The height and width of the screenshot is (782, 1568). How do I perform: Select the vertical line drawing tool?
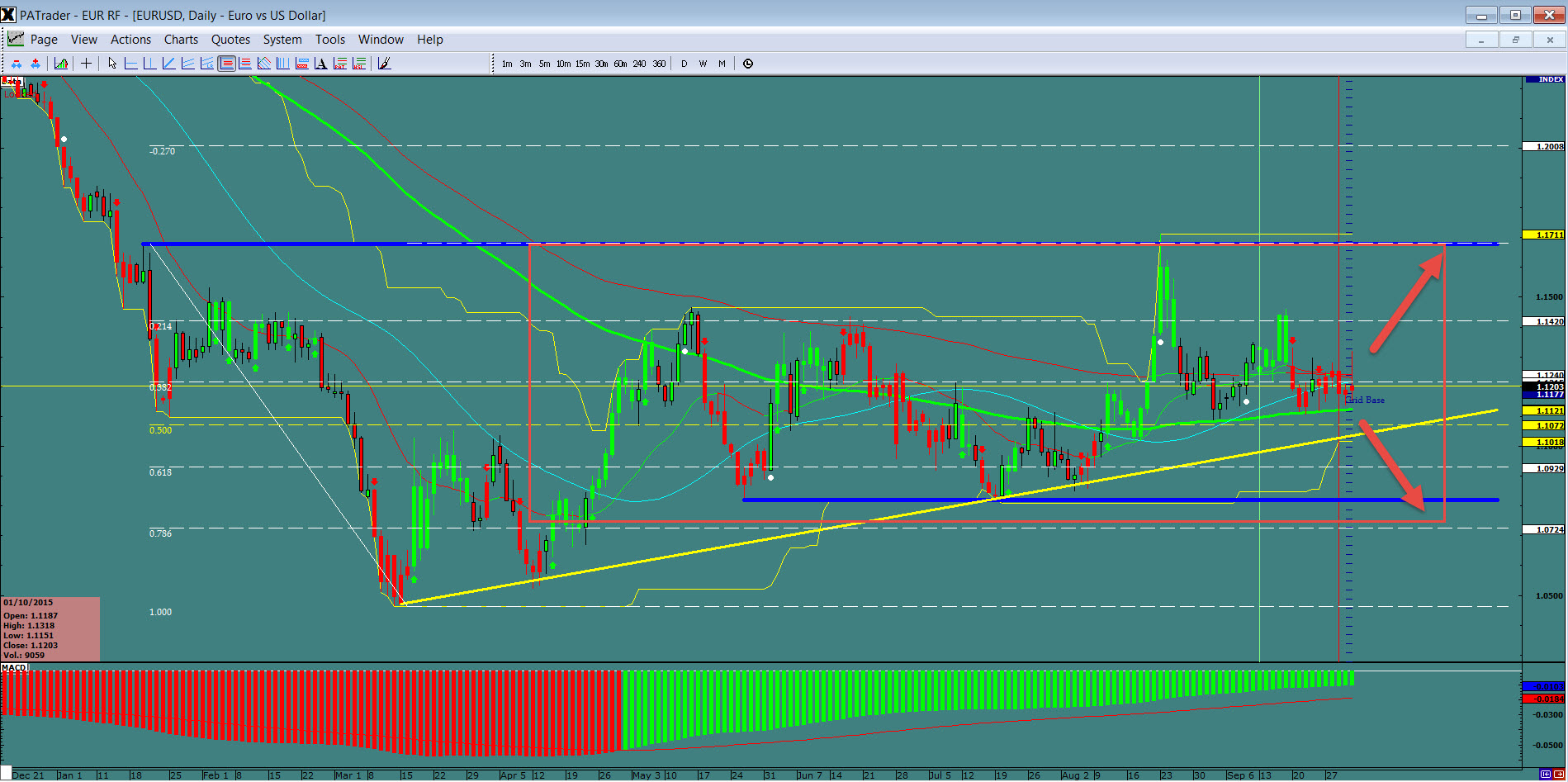(149, 64)
